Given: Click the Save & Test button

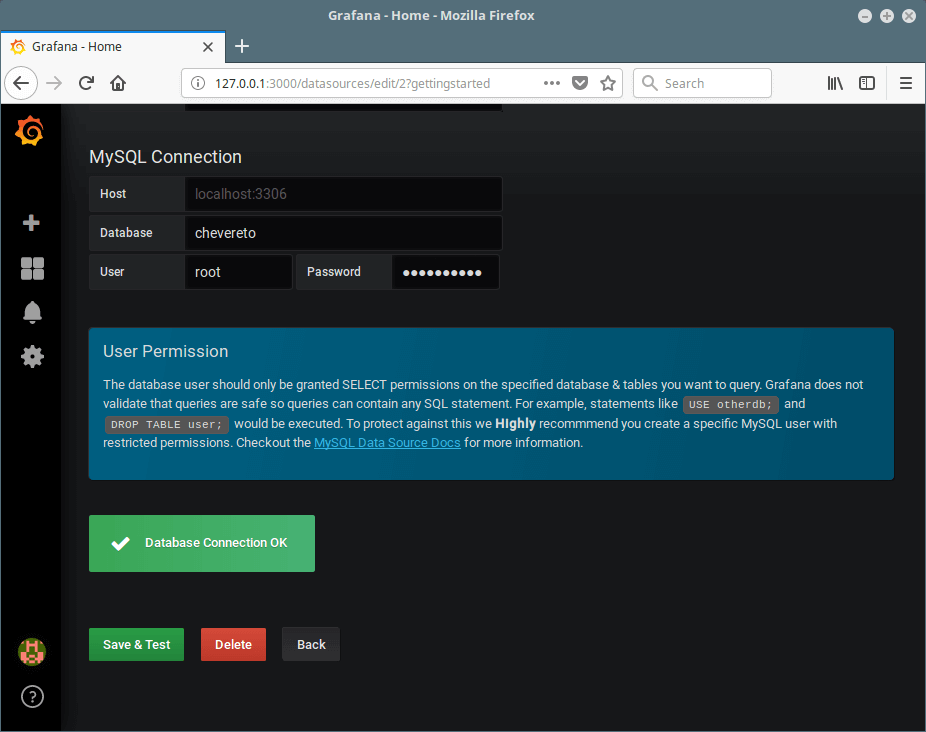Looking at the screenshot, I should 136,645.
